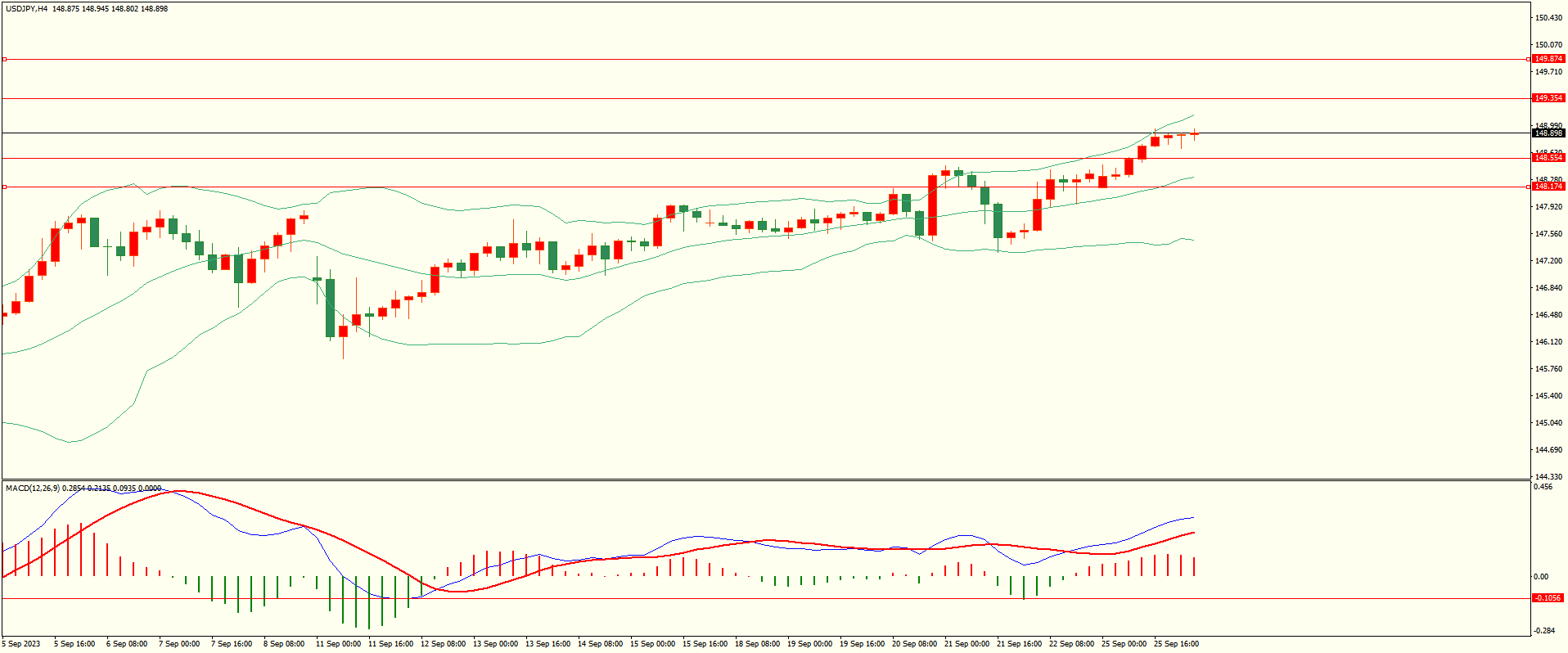This screenshot has width=1568, height=653.
Task: Click the MACD(12,26,9) indicator label
Action: click(x=33, y=489)
